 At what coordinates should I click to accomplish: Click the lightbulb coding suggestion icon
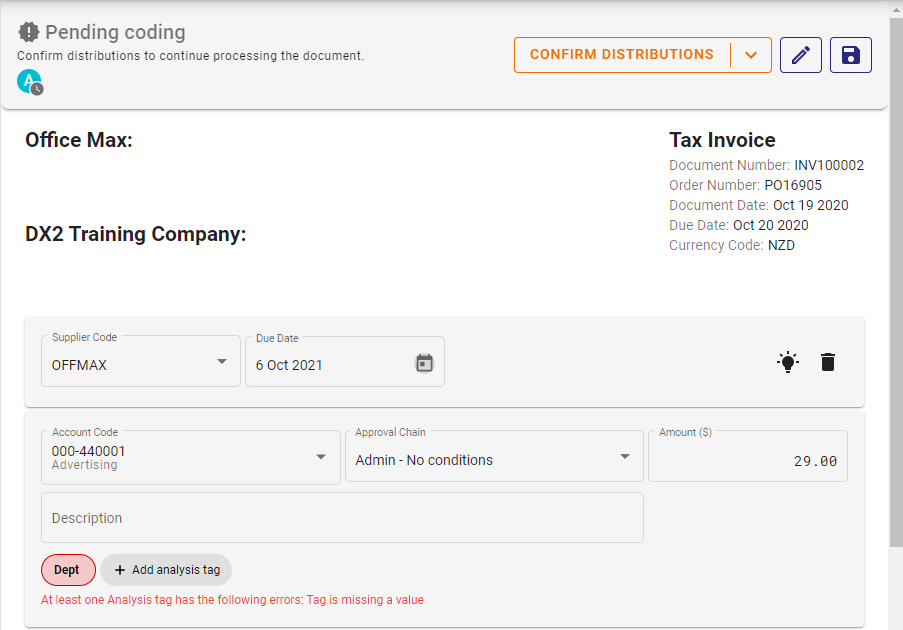[x=787, y=362]
